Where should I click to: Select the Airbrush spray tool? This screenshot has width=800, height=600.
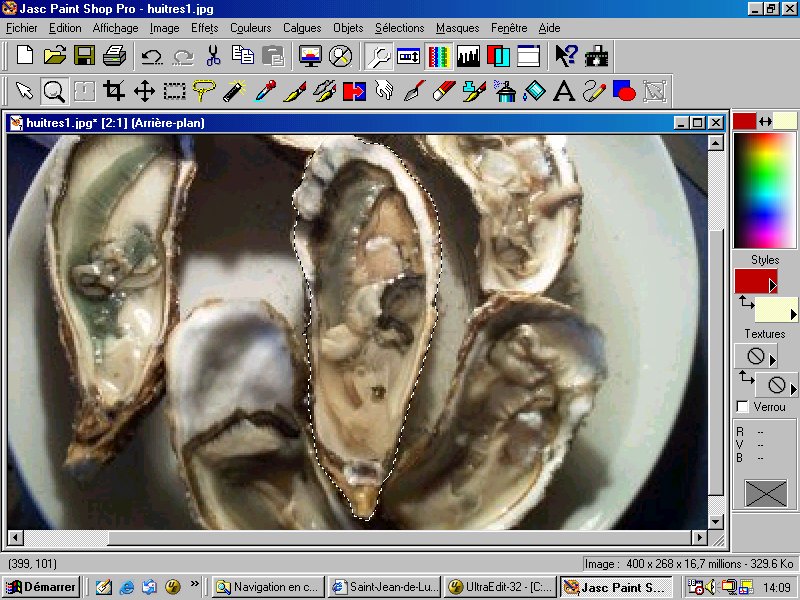click(504, 91)
